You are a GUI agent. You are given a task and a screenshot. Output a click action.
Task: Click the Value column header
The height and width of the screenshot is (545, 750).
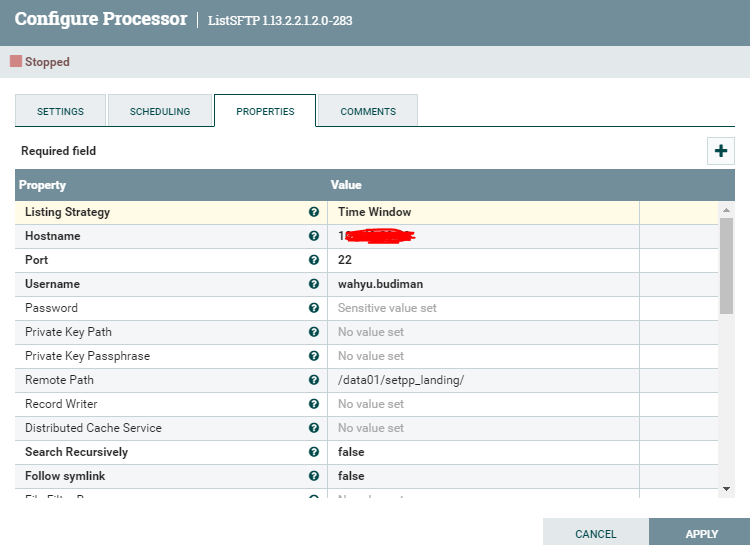(346, 185)
